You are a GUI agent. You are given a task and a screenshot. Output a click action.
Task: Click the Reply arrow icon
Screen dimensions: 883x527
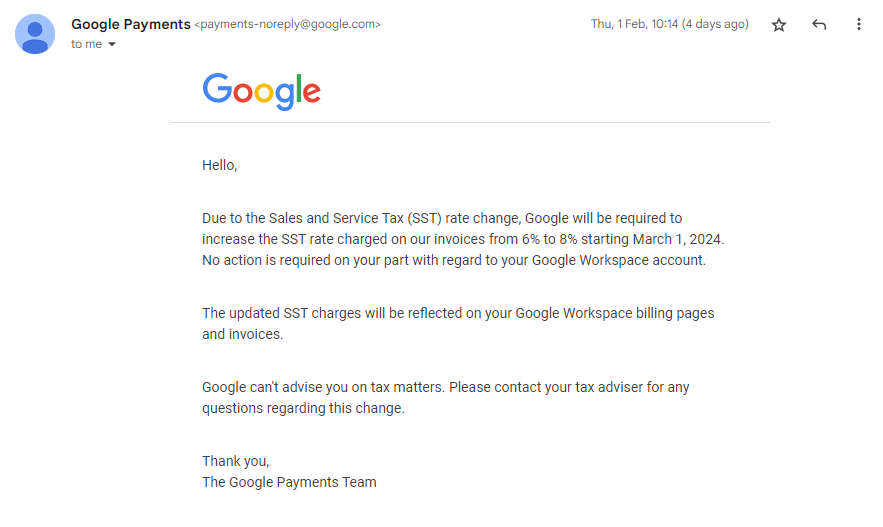pyautogui.click(x=819, y=25)
